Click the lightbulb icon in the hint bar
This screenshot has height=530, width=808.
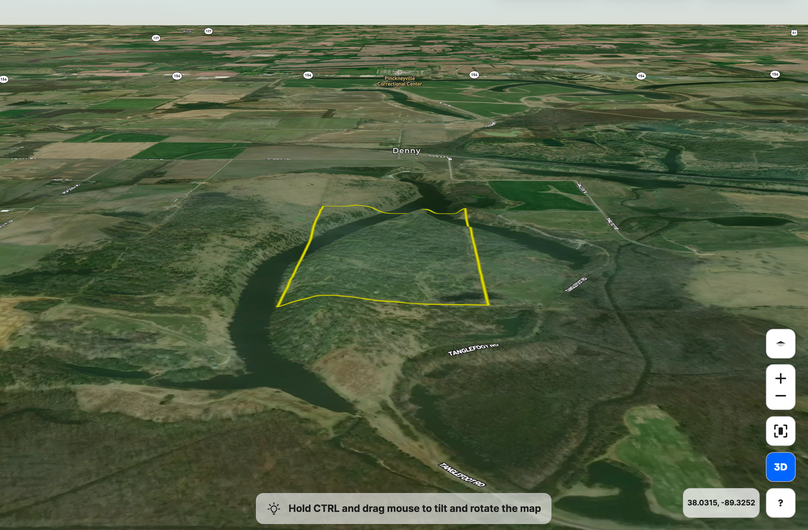(274, 508)
